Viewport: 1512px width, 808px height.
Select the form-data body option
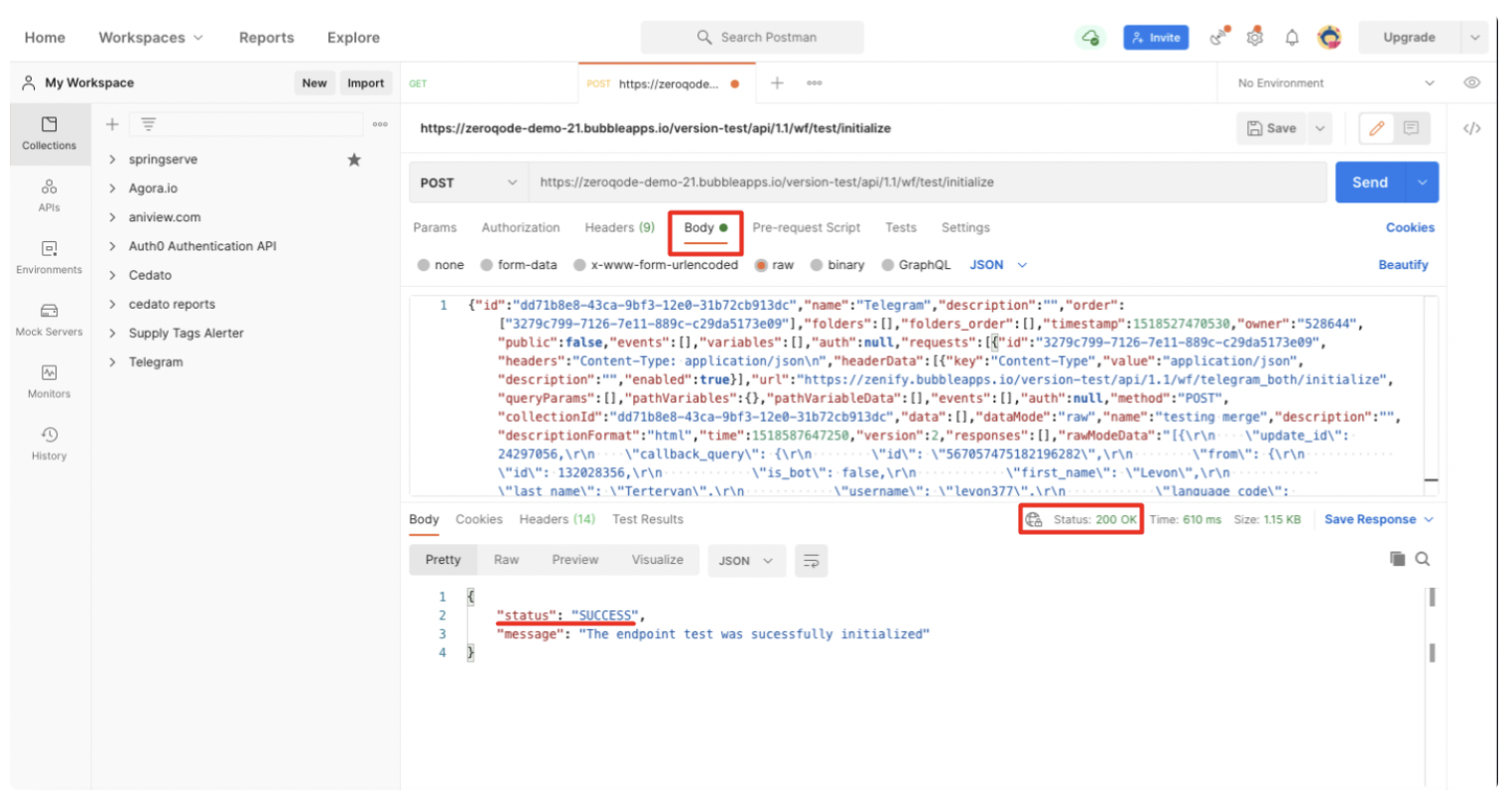click(487, 265)
